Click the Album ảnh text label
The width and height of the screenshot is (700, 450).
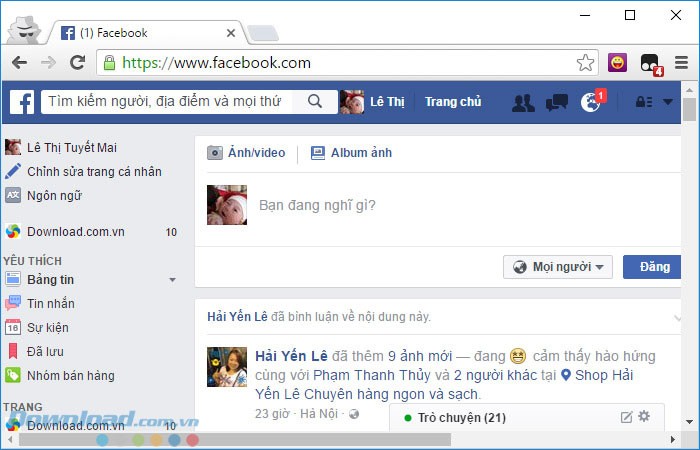click(361, 153)
